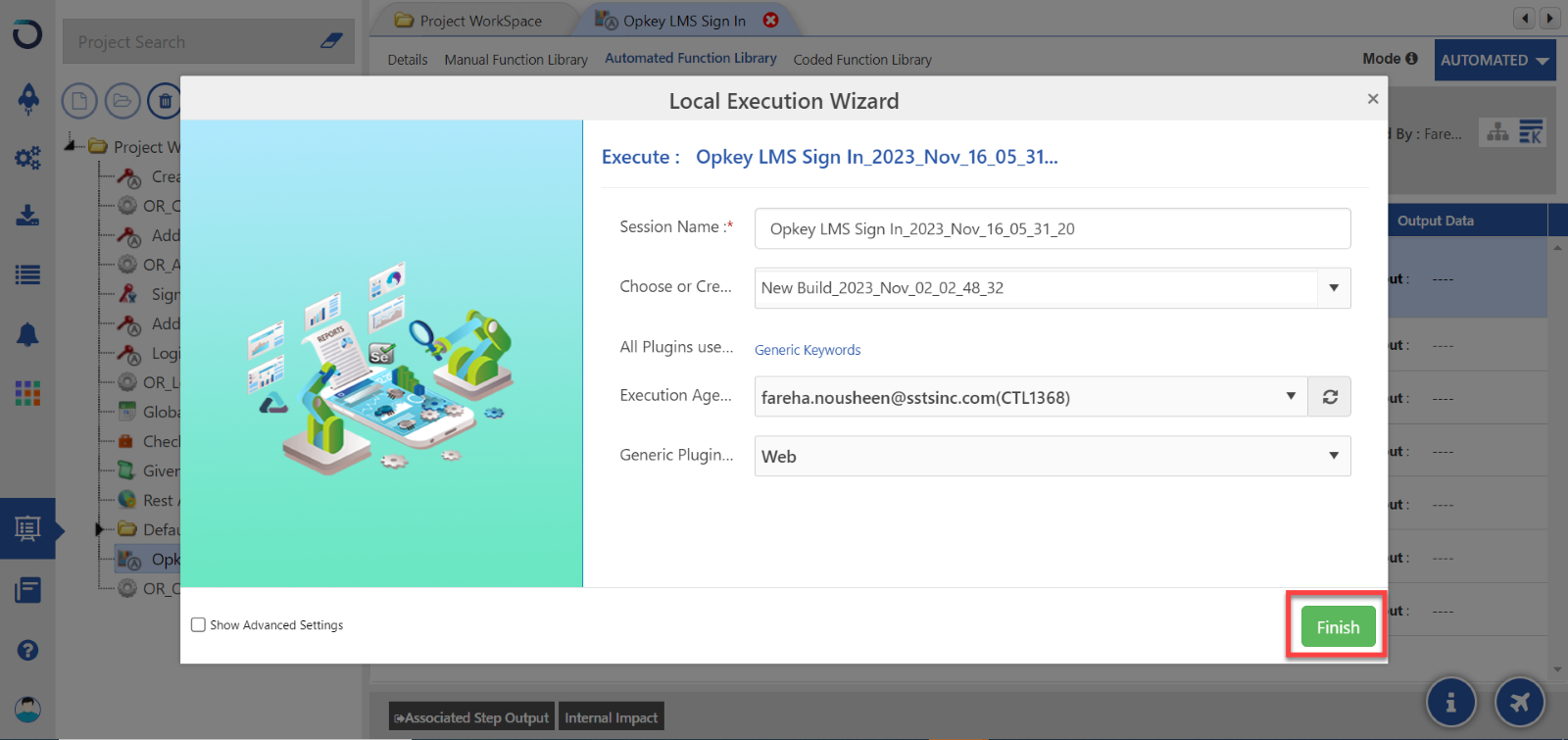
Task: Select the Check tree item
Action: click(x=149, y=441)
